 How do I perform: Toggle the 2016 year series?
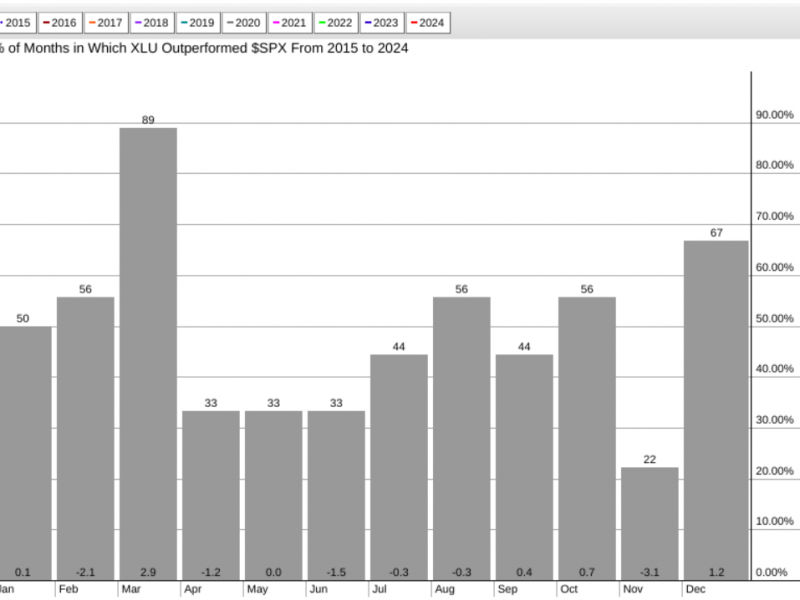[x=60, y=23]
